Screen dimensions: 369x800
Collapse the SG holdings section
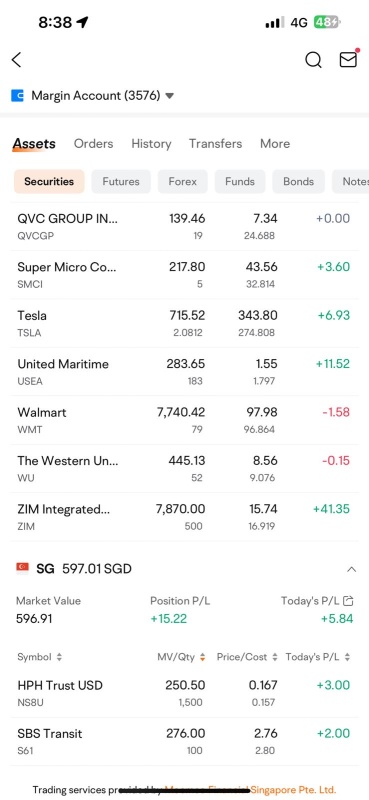[x=351, y=569]
